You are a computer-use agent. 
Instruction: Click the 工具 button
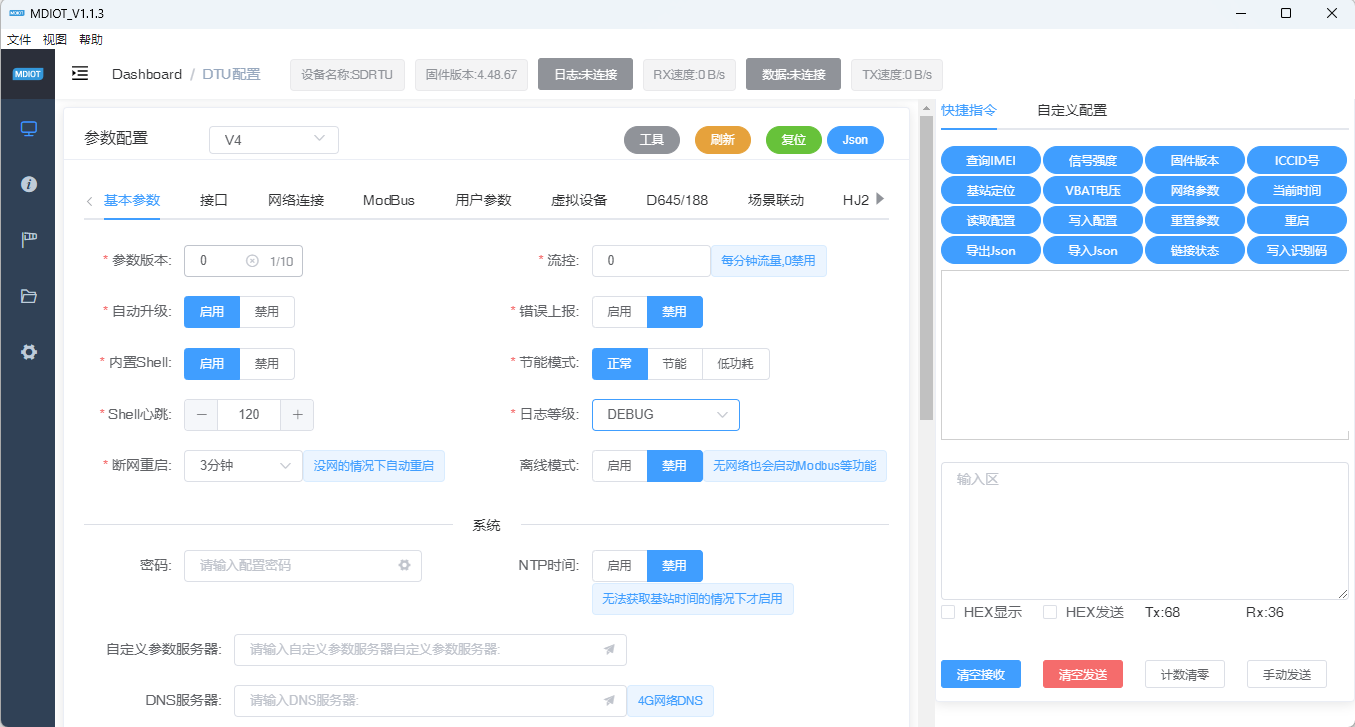coord(652,140)
